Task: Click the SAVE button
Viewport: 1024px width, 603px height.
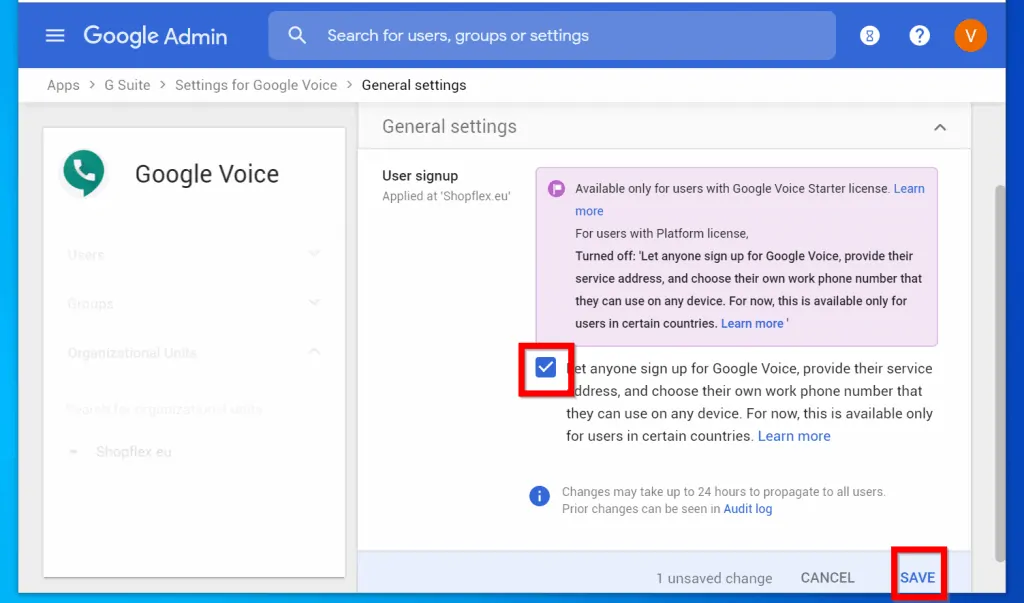Action: pos(917,577)
